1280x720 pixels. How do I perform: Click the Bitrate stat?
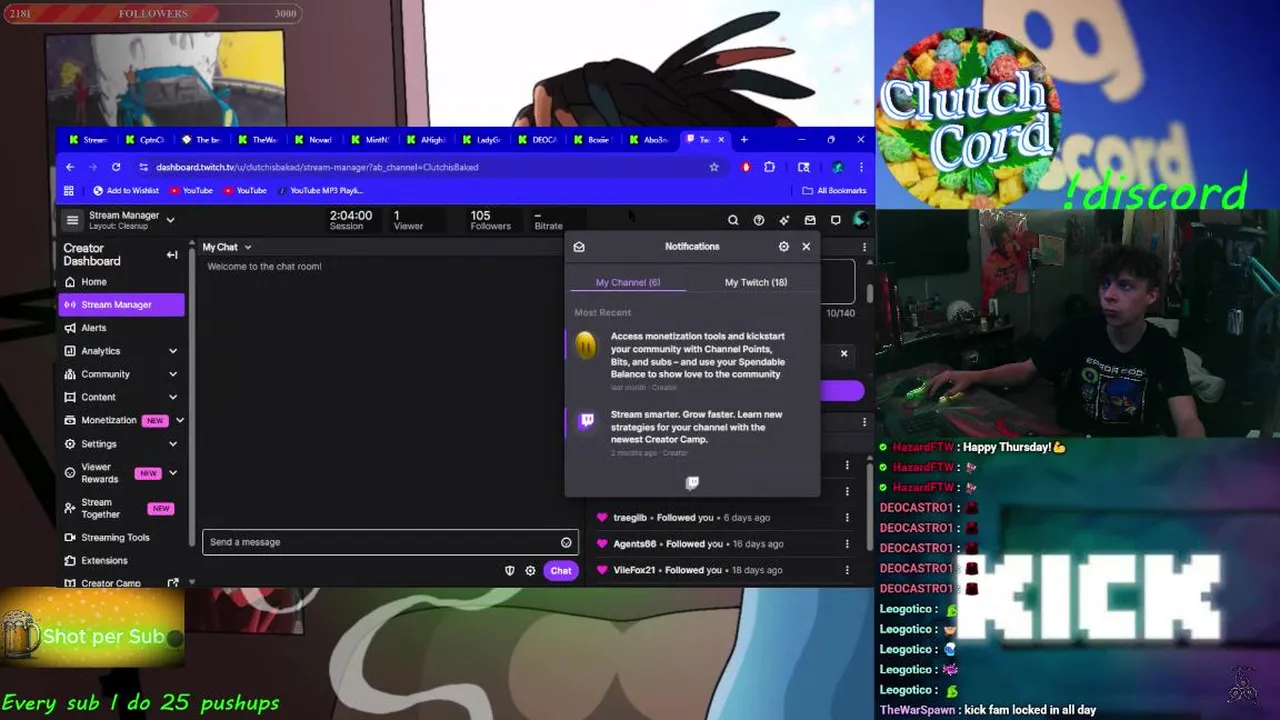(x=548, y=220)
